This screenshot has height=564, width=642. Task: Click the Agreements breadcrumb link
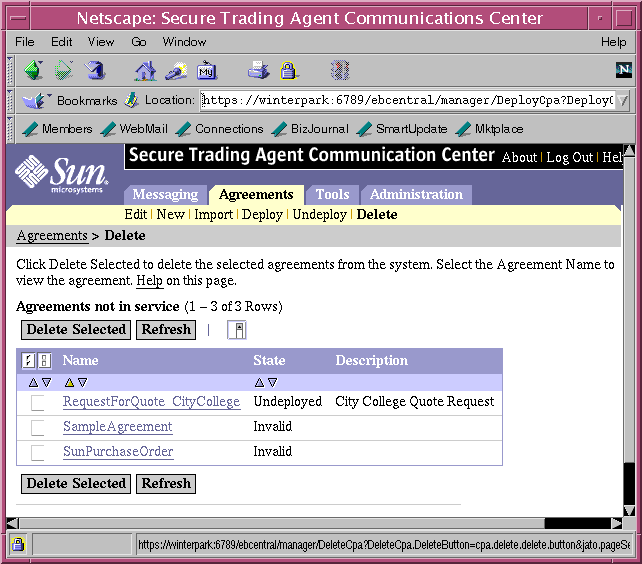tap(52, 236)
